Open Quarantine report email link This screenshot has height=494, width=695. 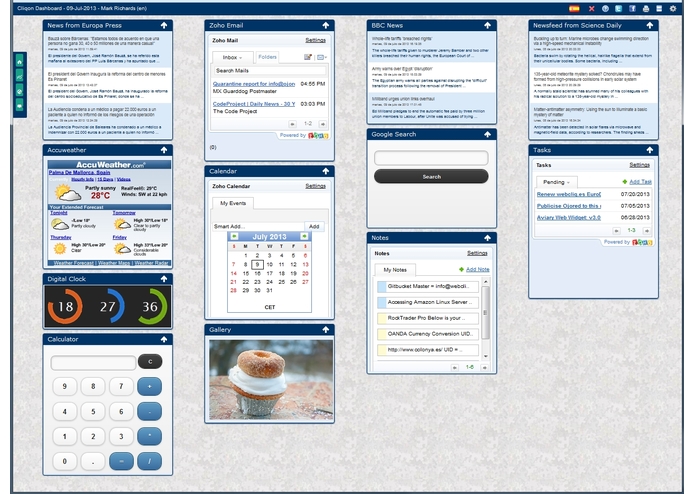click(254, 84)
